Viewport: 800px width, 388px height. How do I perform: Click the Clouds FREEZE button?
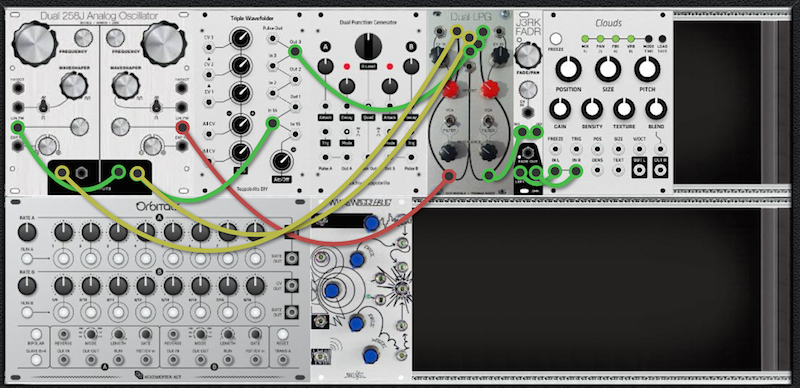[x=556, y=39]
